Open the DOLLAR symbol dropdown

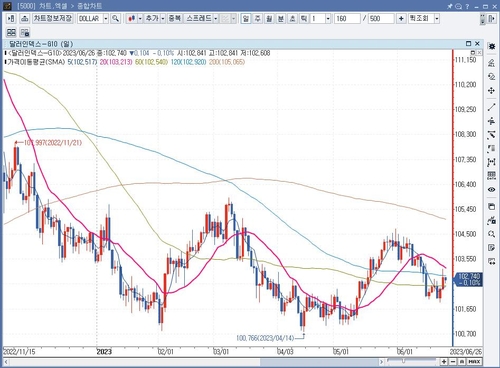pos(106,19)
